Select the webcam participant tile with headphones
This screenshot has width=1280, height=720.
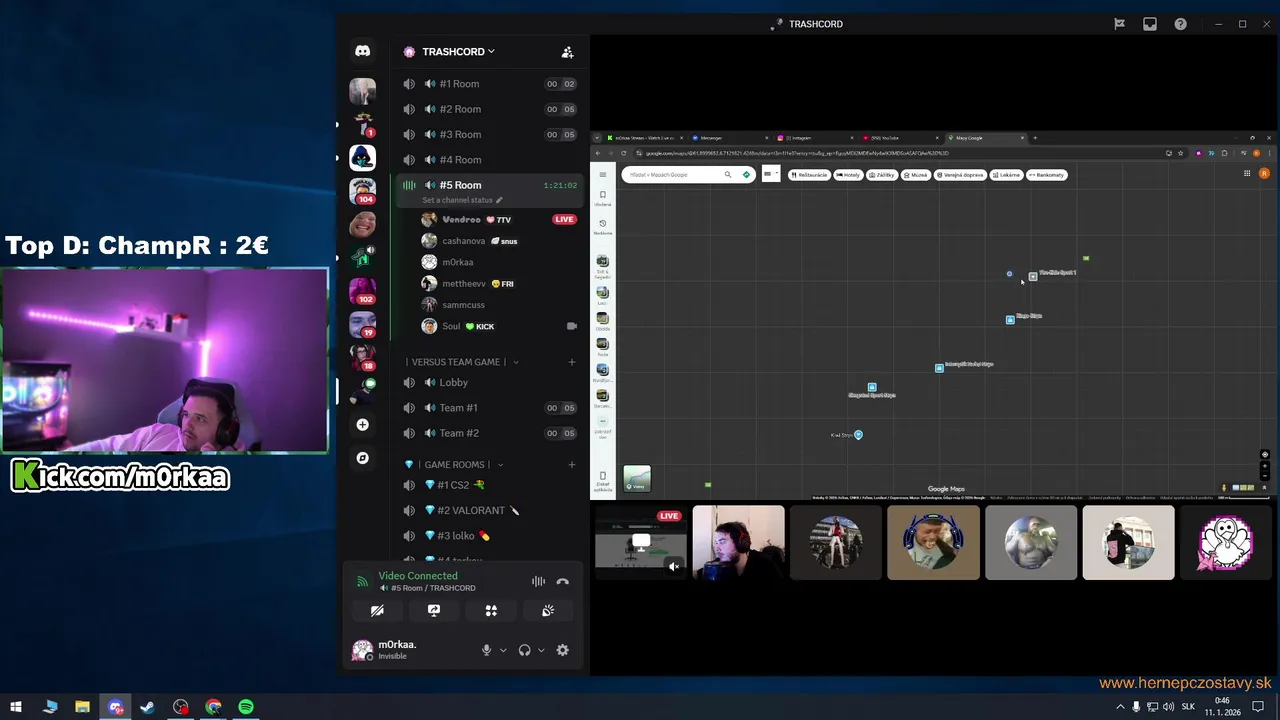(739, 543)
